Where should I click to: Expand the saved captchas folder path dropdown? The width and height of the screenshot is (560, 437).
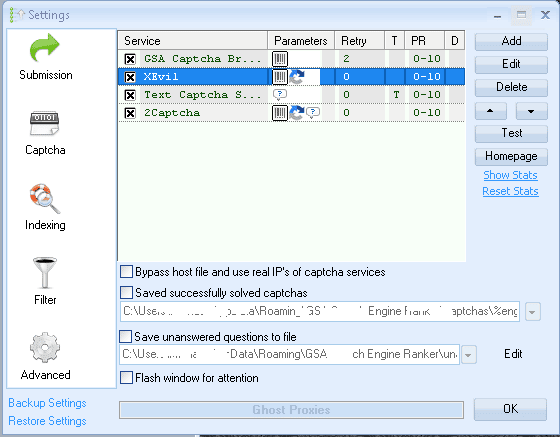tap(532, 312)
